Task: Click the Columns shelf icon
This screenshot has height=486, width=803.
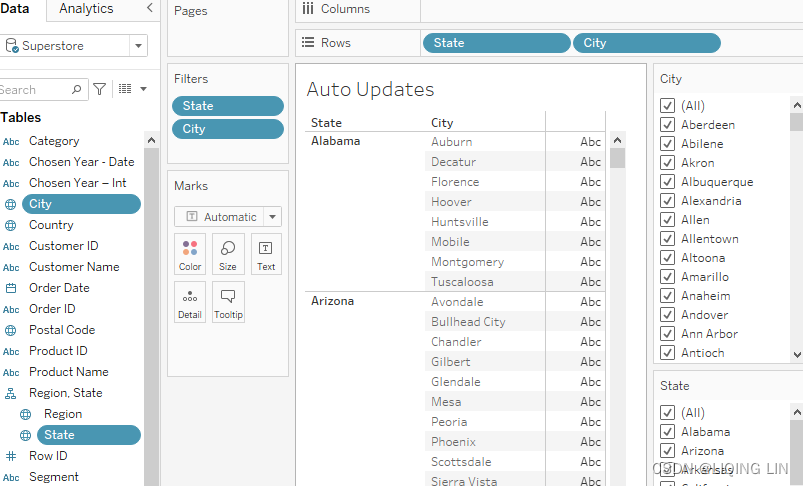Action: click(x=308, y=8)
